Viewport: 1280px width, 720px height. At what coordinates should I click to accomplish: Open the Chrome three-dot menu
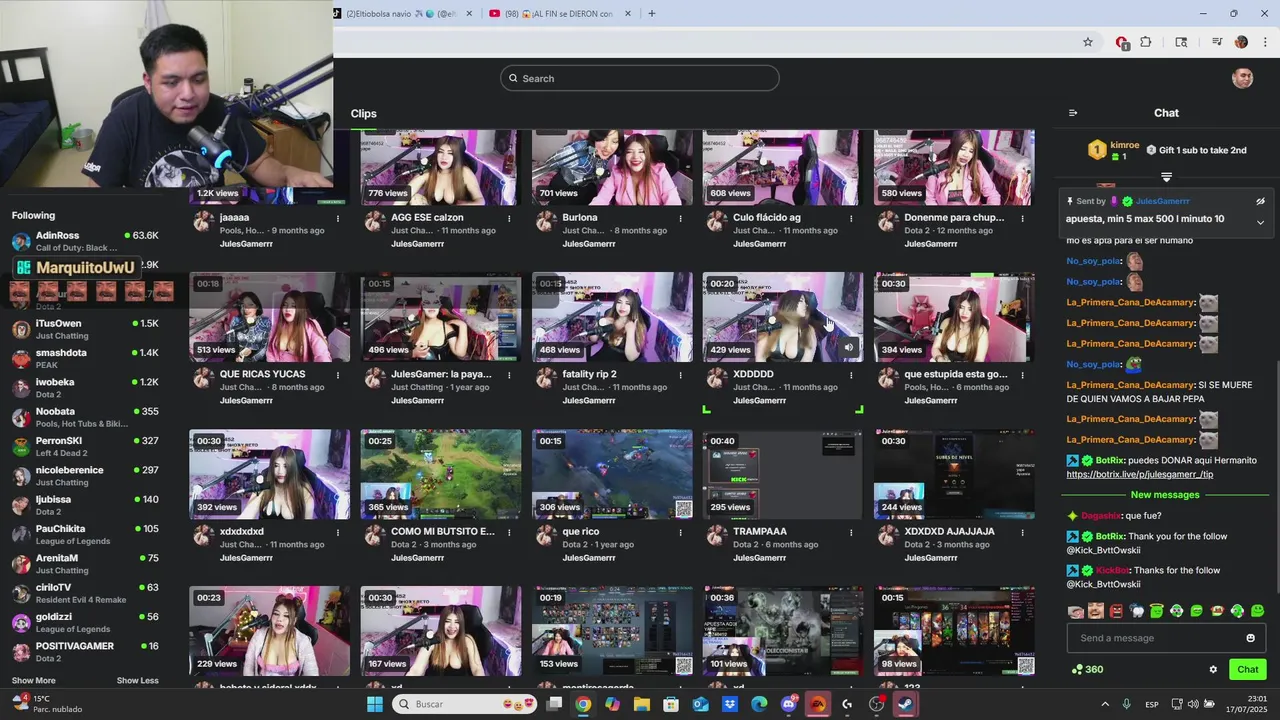[1265, 42]
